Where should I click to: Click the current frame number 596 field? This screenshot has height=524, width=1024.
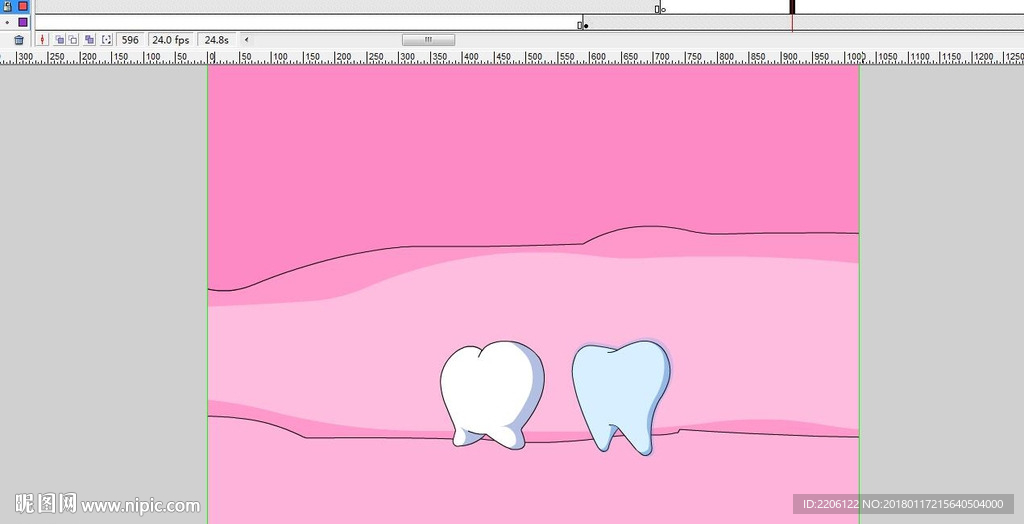[x=130, y=40]
